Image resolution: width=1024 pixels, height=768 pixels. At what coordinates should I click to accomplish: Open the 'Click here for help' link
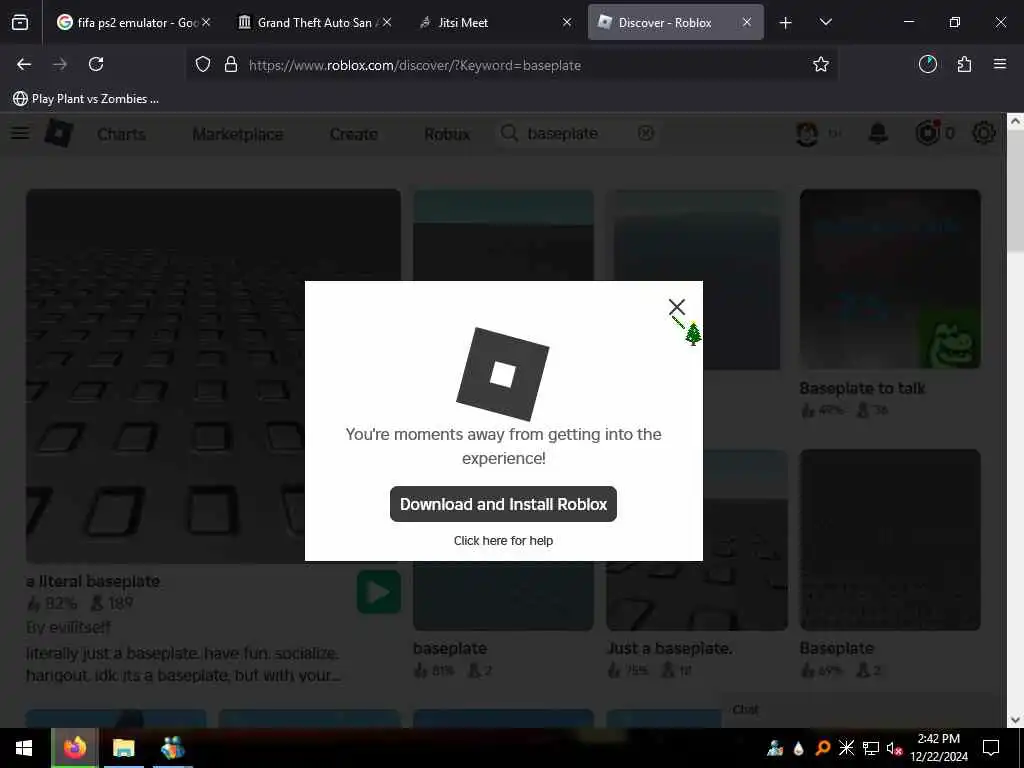(503, 541)
